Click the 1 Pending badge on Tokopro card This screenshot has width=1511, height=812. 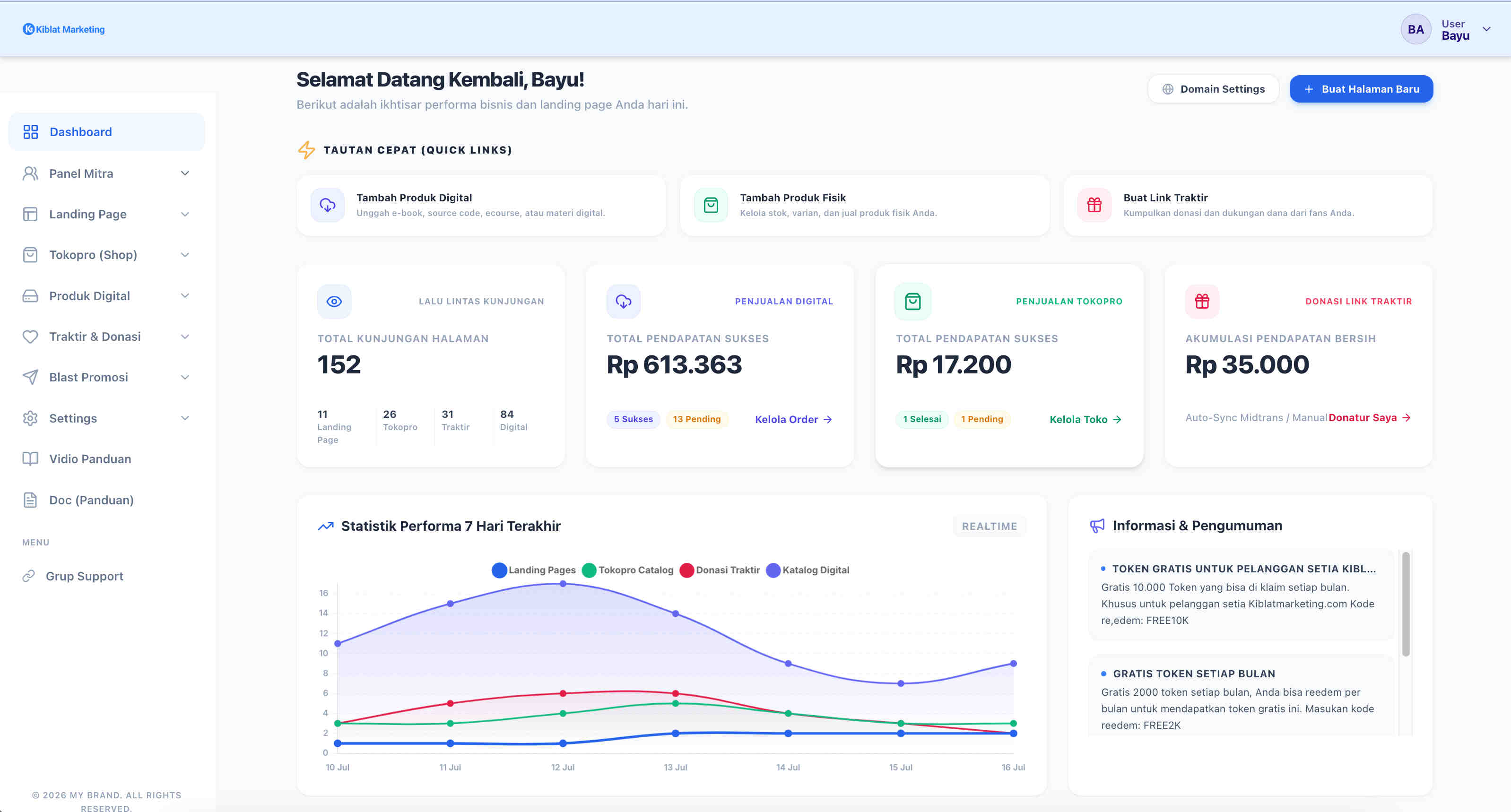click(x=981, y=420)
